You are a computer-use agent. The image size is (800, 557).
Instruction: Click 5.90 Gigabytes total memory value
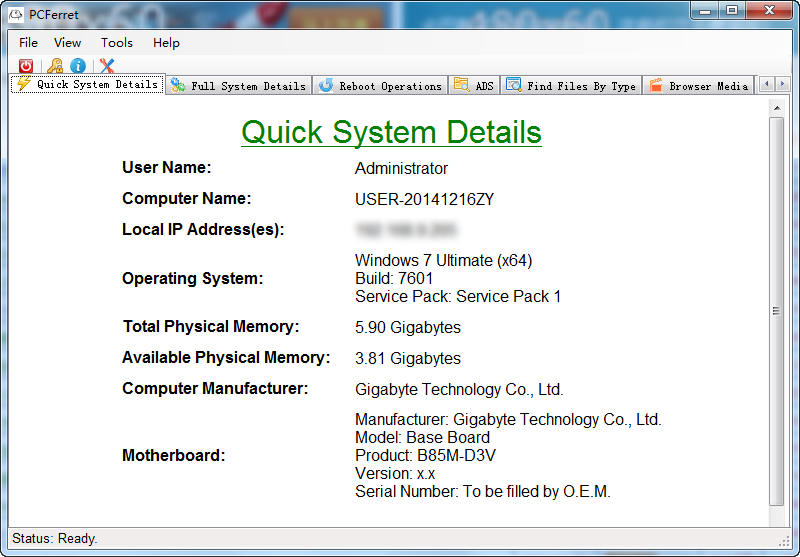408,327
